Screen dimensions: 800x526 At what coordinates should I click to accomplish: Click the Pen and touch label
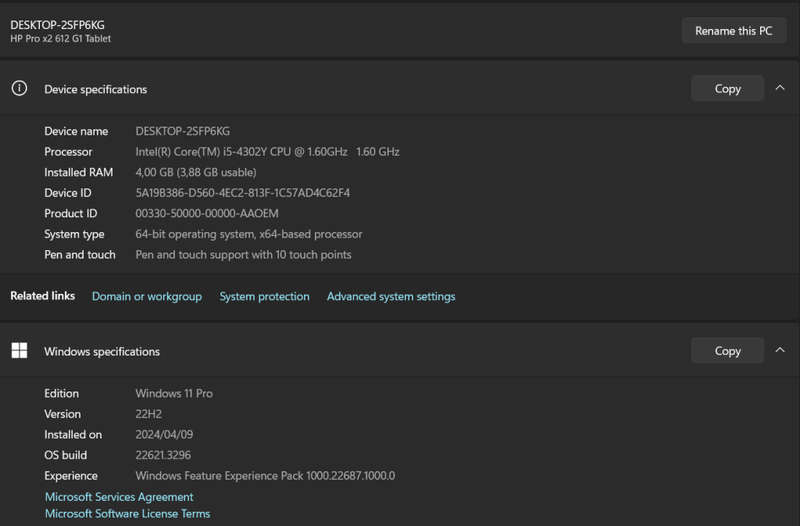(80, 255)
